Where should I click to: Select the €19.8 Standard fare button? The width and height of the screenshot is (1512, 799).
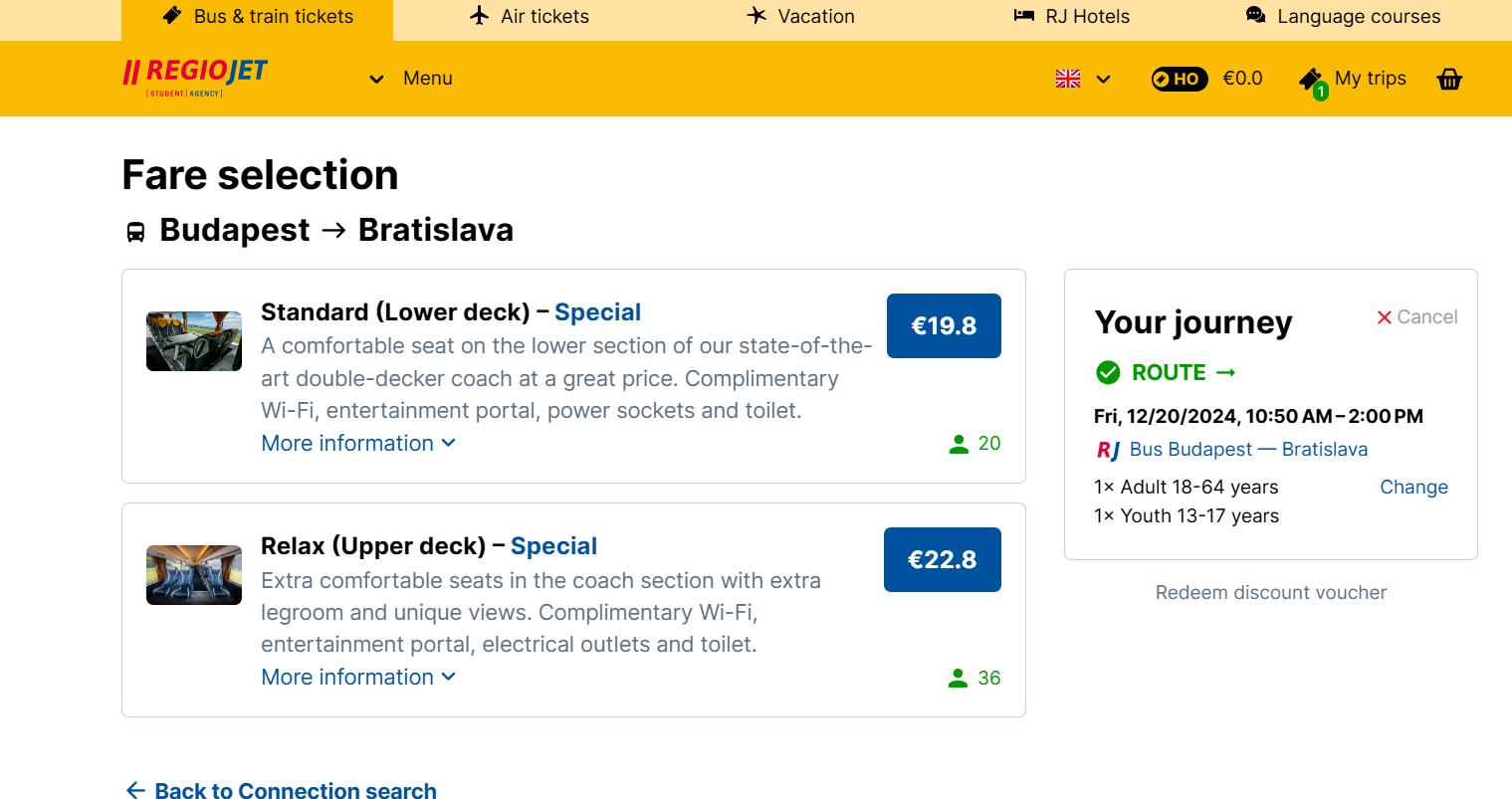(944, 325)
